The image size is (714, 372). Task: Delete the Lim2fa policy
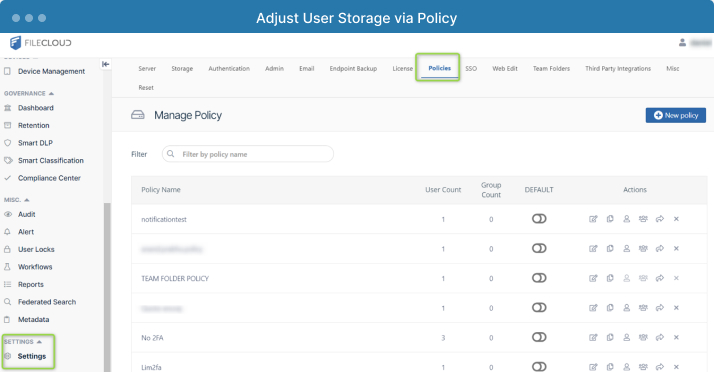(676, 367)
